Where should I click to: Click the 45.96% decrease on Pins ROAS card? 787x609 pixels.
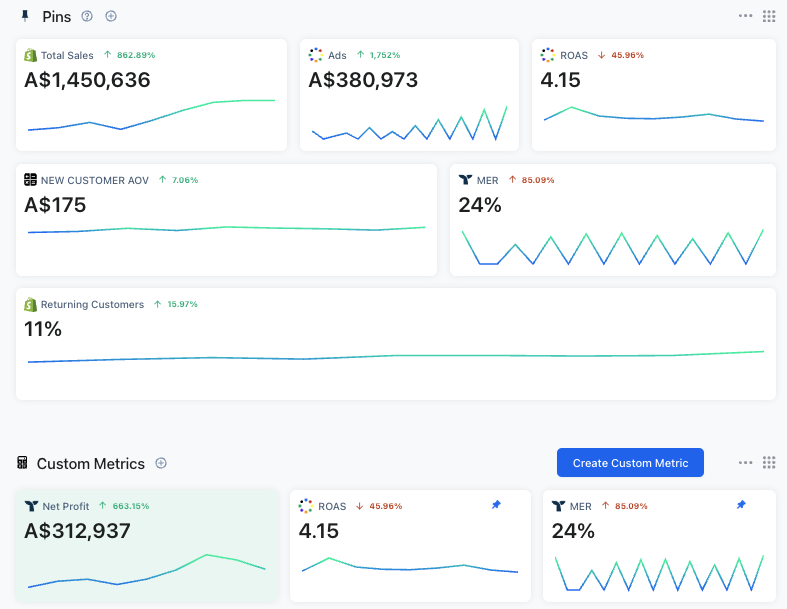[620, 55]
